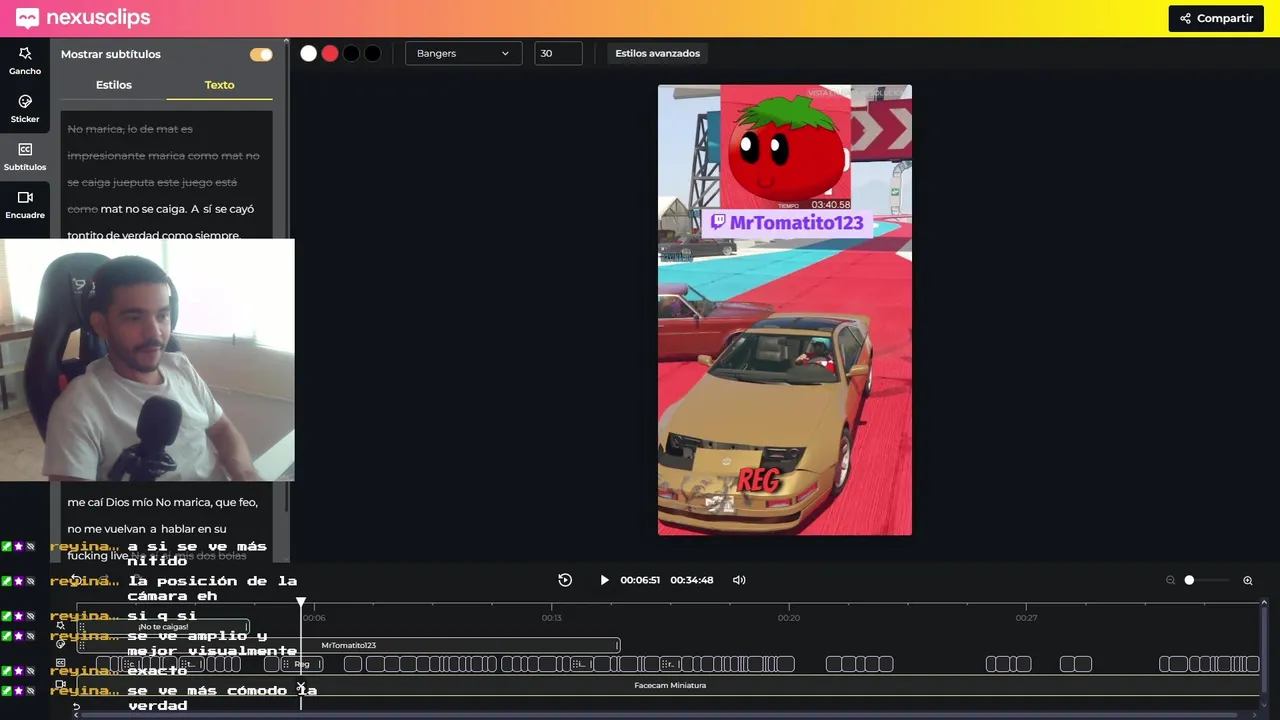
Task: Open Estilos avanzados settings
Action: pyautogui.click(x=658, y=53)
